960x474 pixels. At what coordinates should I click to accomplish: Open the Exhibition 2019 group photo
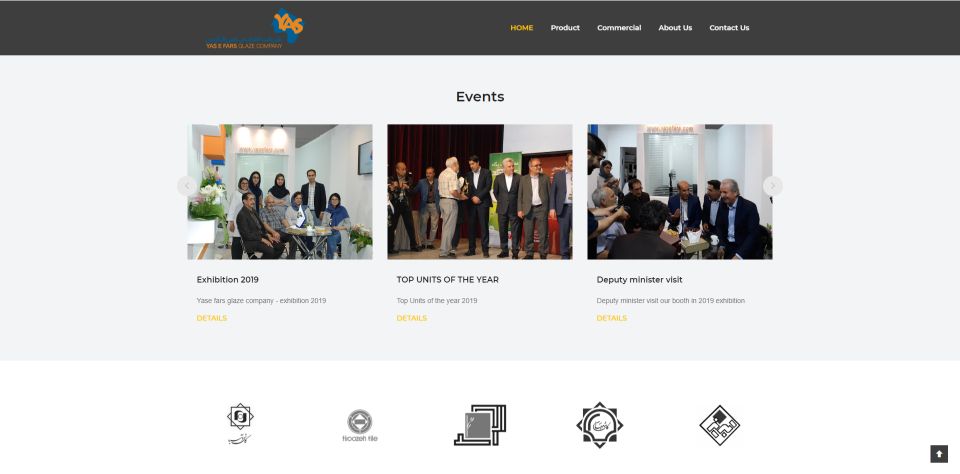[x=280, y=192]
